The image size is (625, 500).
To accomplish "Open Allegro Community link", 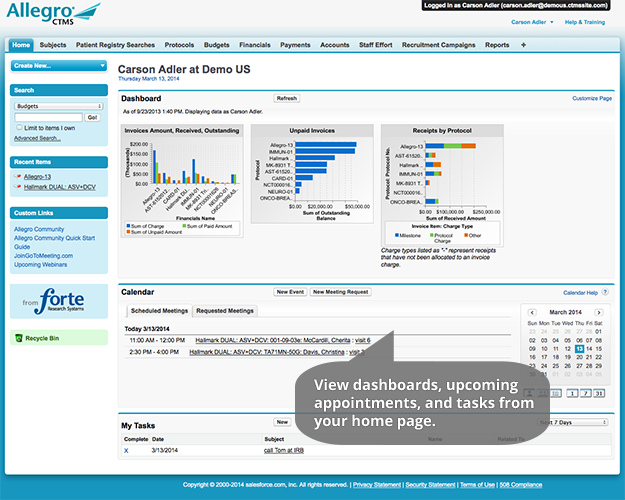I will [x=39, y=229].
